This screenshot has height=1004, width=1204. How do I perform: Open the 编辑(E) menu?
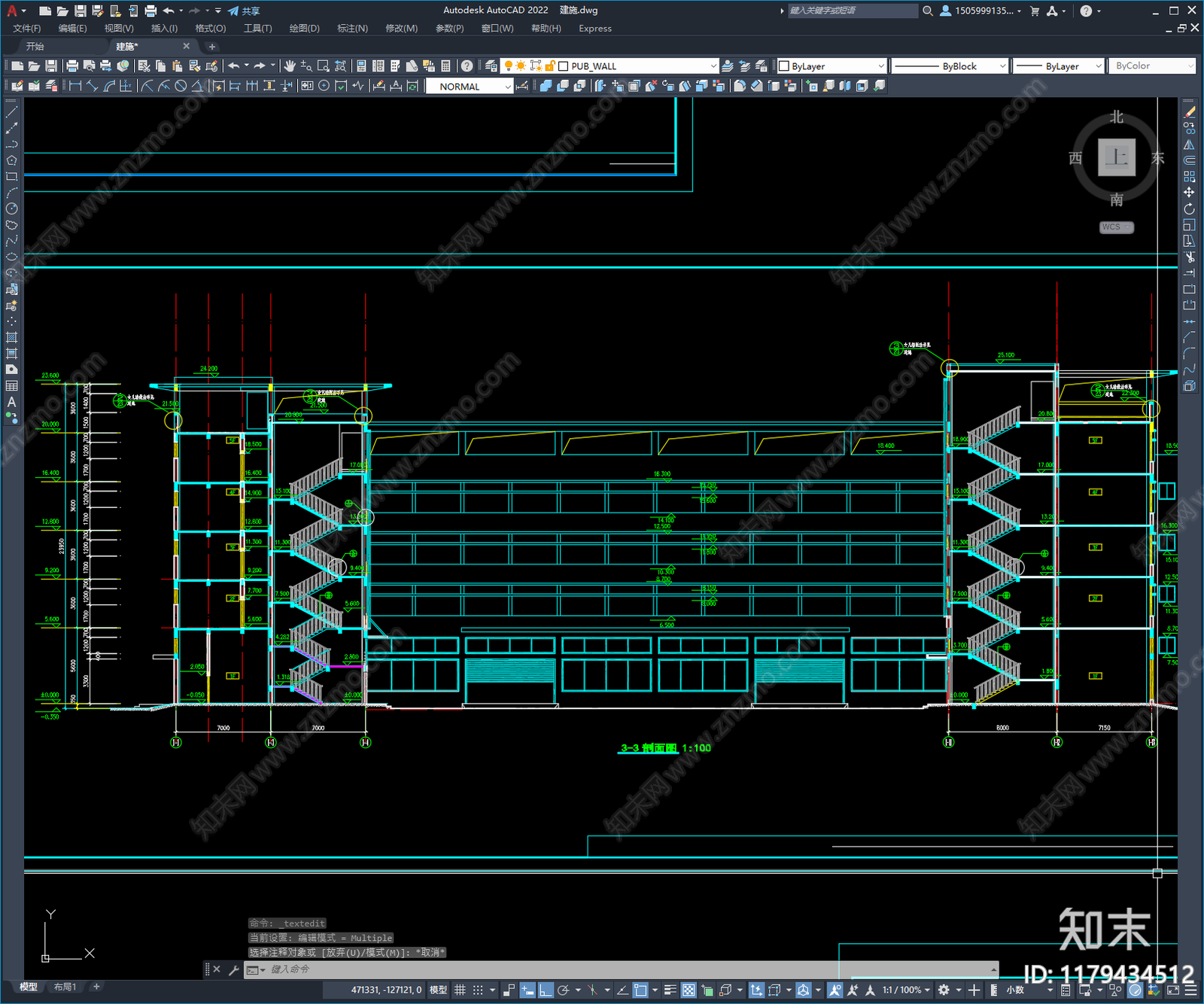tap(73, 29)
